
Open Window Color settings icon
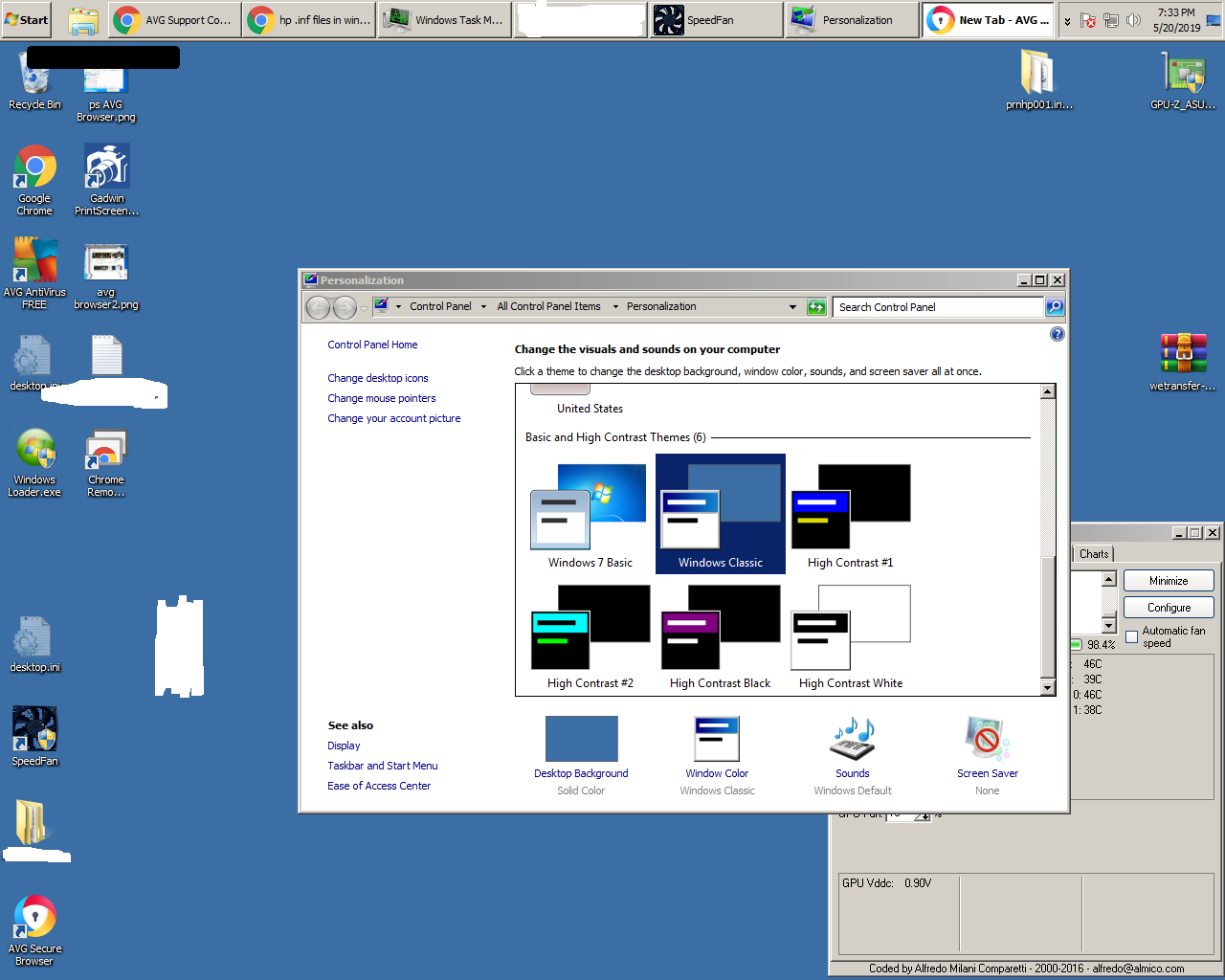717,739
